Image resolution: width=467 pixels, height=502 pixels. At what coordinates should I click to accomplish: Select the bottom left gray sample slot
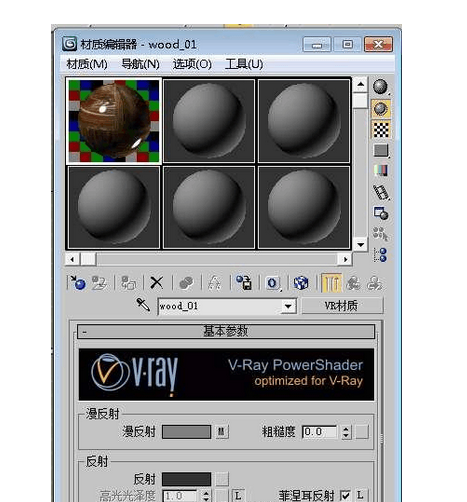(x=114, y=208)
